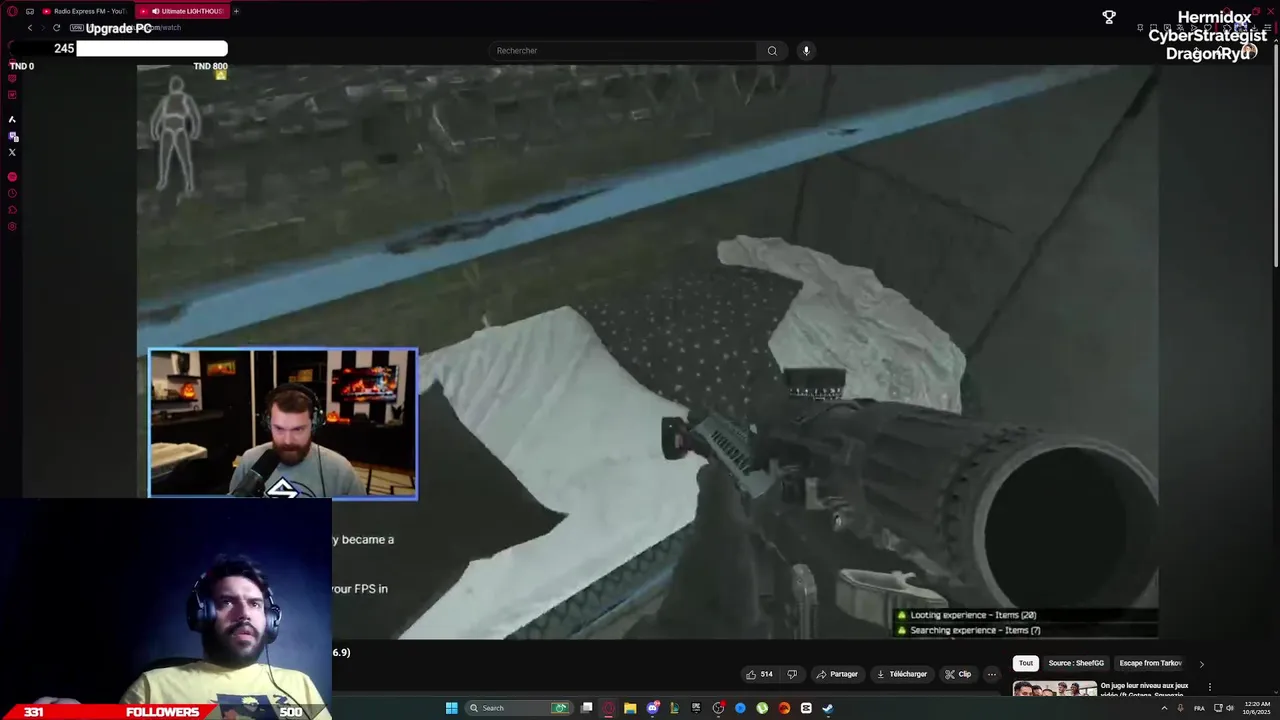This screenshot has height=720, width=1280.
Task: Open On juge leur niveau video title
Action: pyautogui.click(x=1144, y=689)
